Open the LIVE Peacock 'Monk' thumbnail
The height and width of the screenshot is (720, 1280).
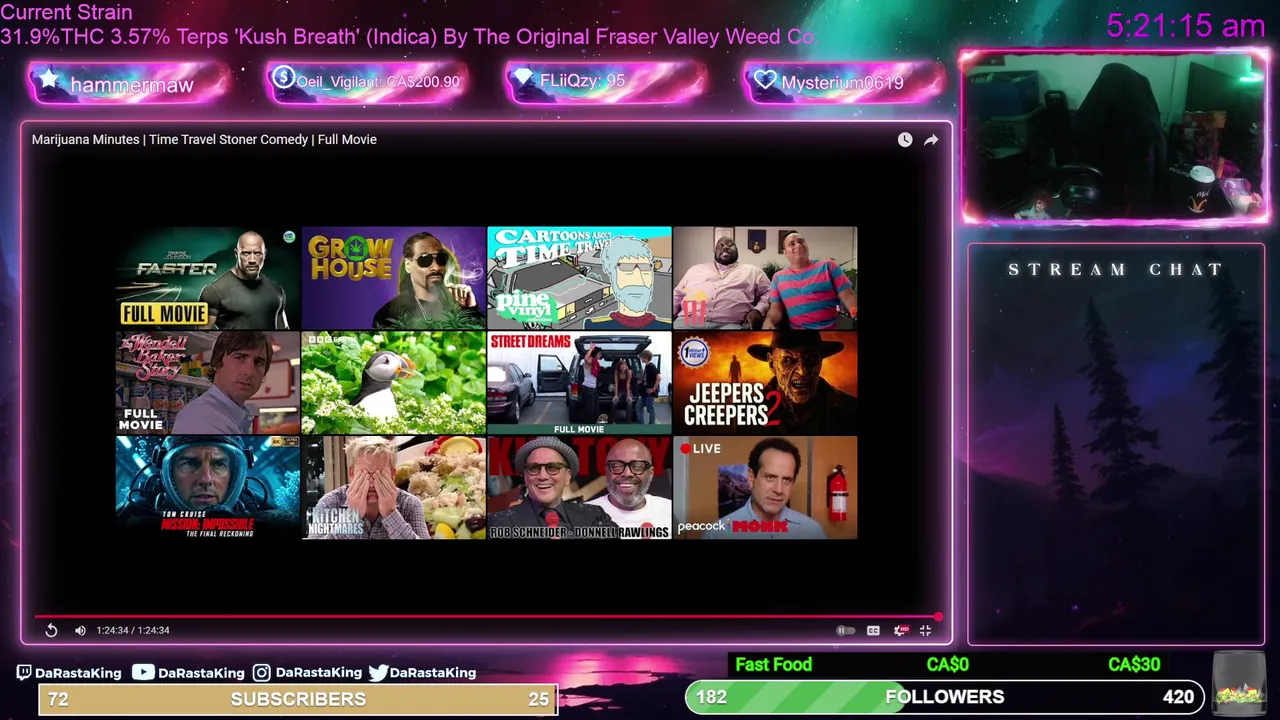pos(765,487)
